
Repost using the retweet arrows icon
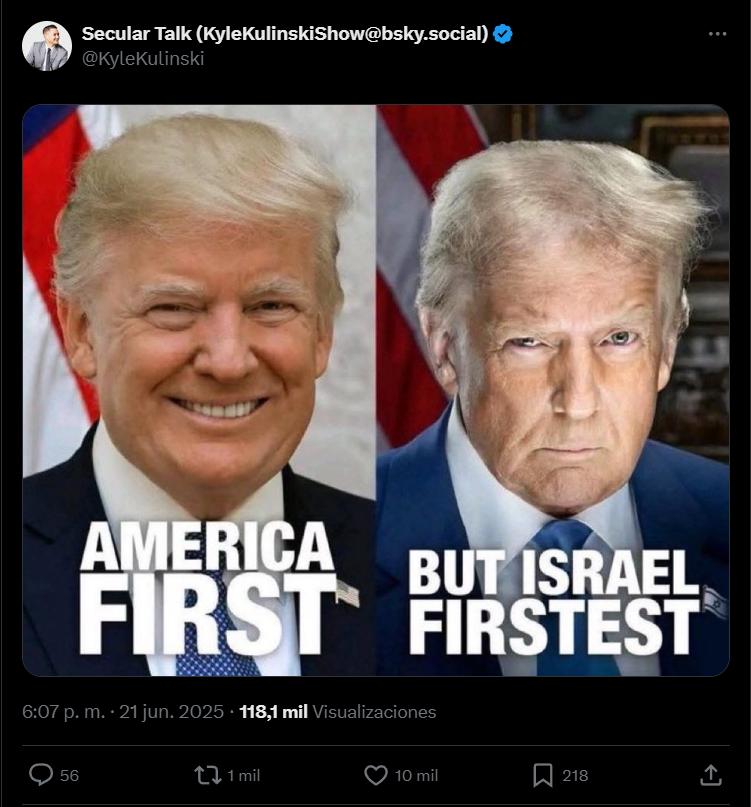pos(207,775)
